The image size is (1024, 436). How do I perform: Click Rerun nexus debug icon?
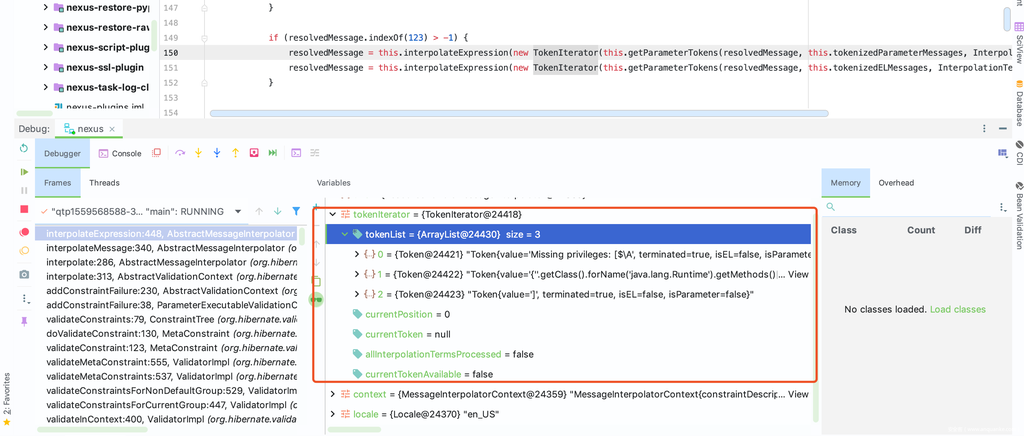[24, 148]
